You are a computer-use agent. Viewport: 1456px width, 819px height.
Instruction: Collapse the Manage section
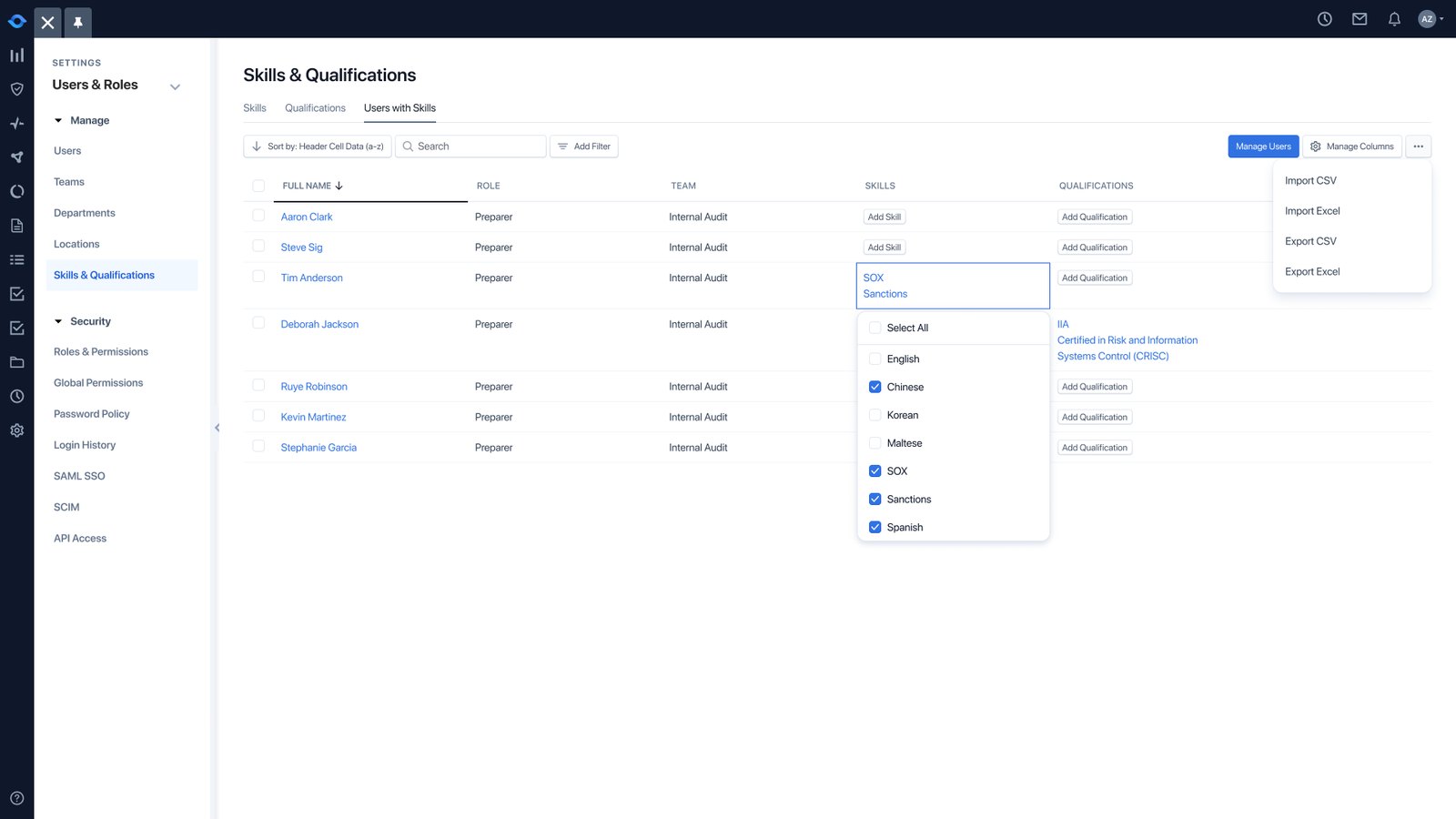tap(58, 120)
